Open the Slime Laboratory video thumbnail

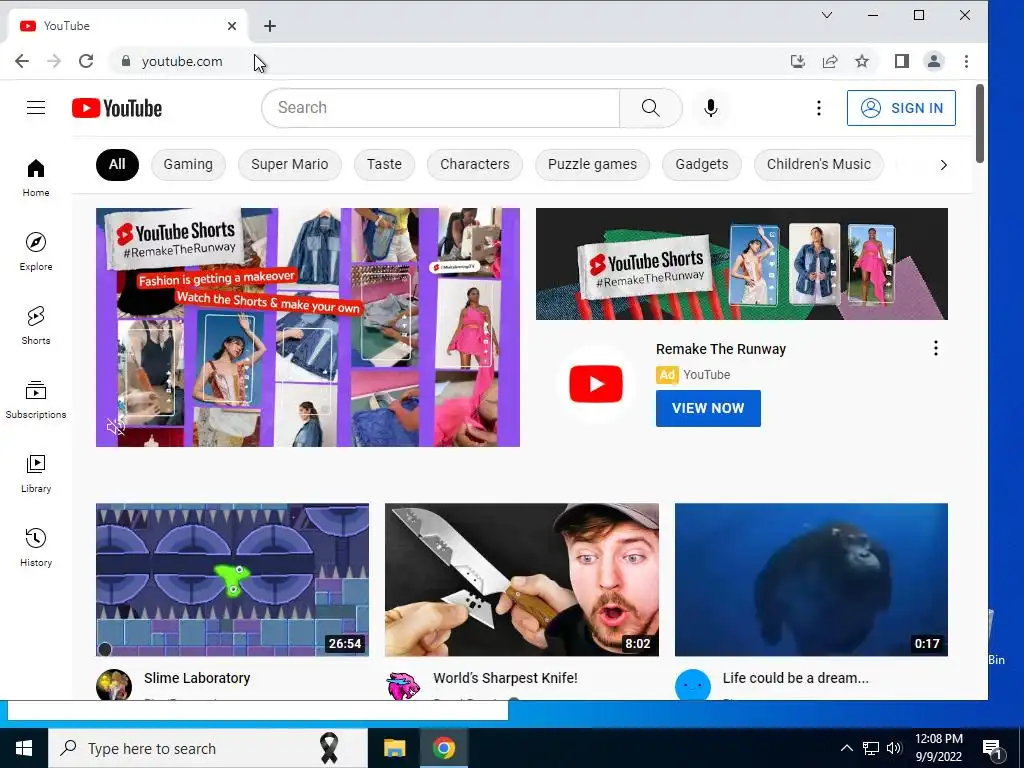[232, 579]
